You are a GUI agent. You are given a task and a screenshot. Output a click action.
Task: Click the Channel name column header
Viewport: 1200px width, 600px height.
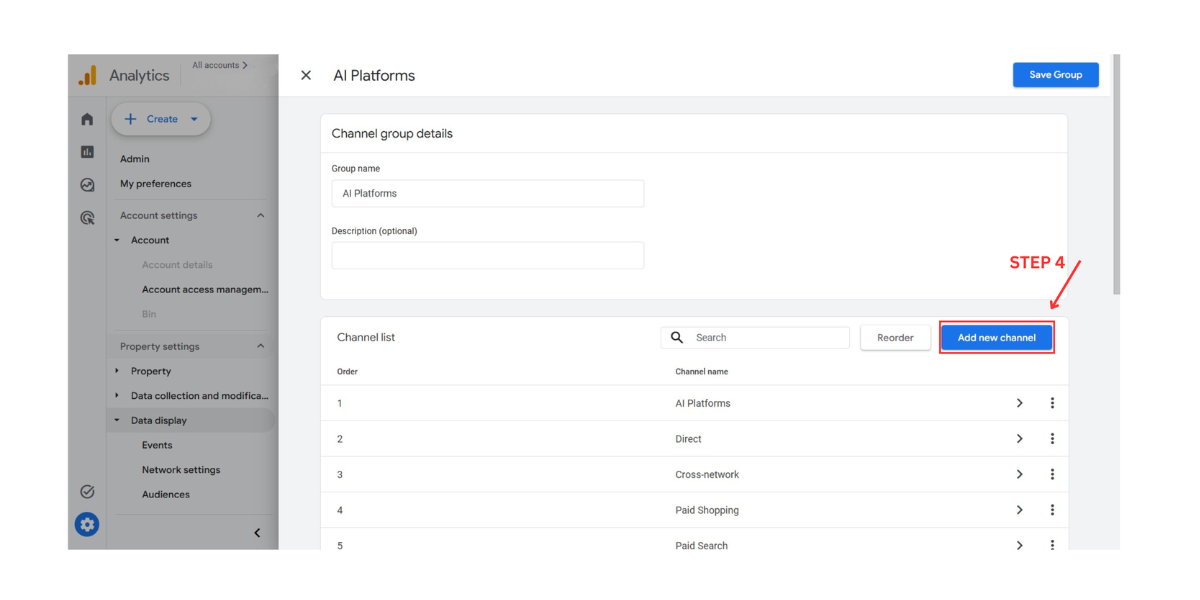[x=701, y=371]
